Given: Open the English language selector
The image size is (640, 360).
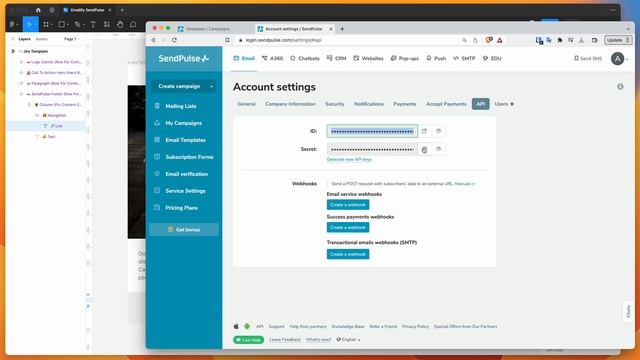Looking at the screenshot, I should [348, 340].
